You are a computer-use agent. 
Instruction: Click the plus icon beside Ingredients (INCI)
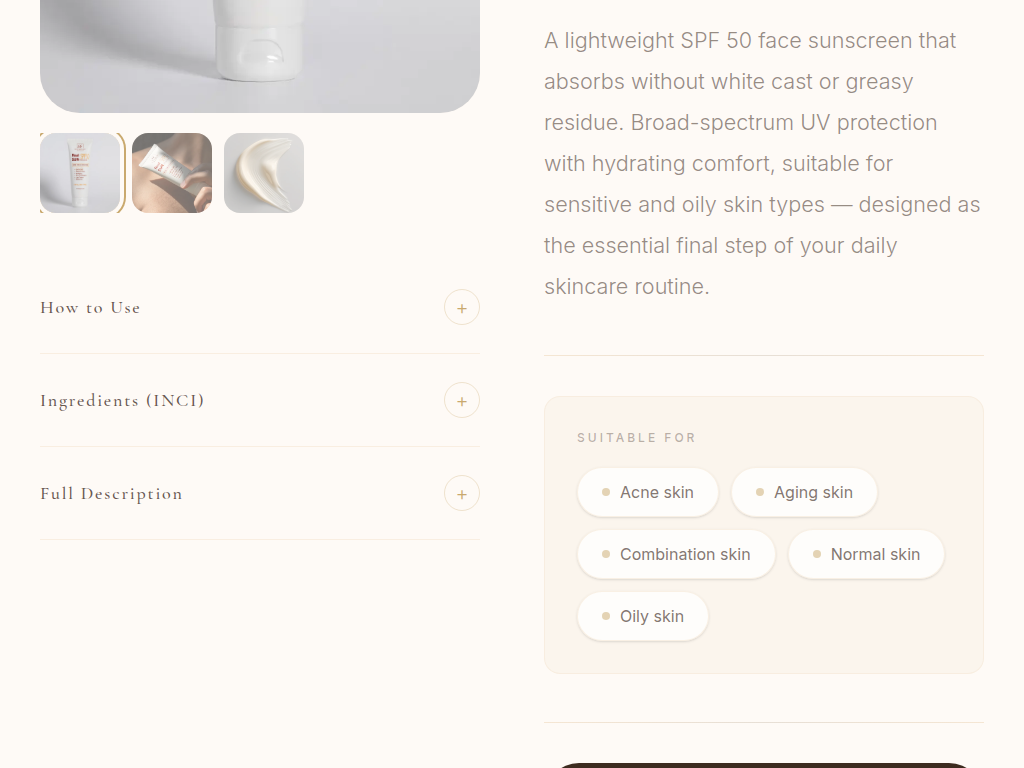click(462, 401)
